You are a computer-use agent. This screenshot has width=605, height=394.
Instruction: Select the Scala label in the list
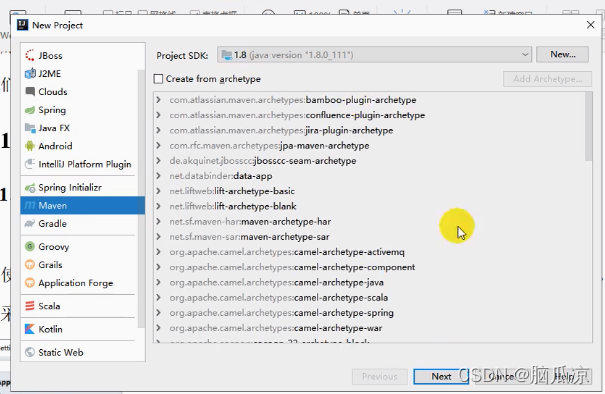click(49, 306)
